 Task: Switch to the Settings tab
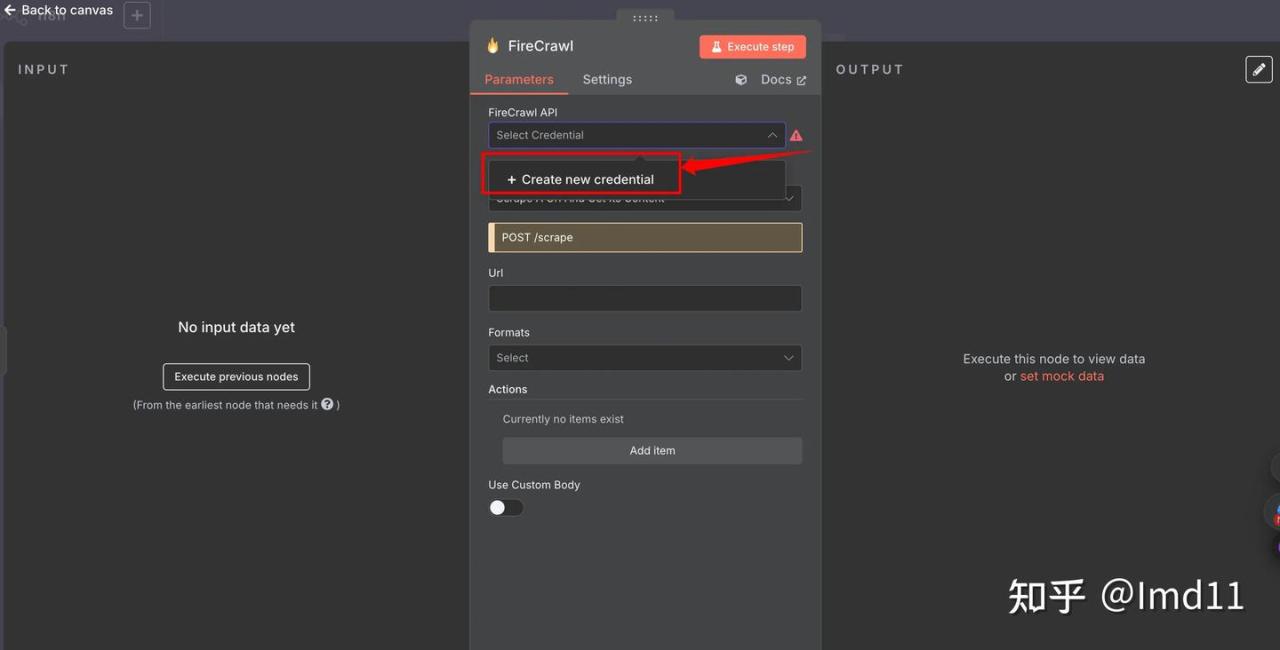607,80
